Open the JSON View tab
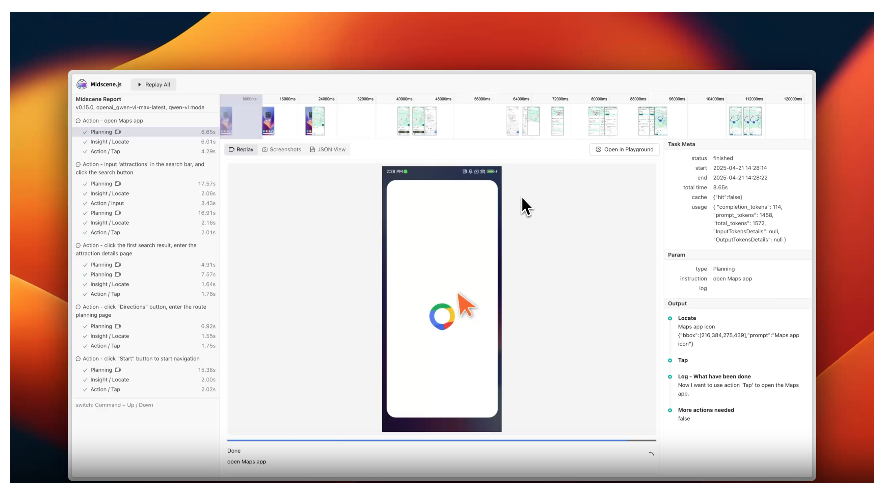This screenshot has height=483, width=879. (327, 150)
